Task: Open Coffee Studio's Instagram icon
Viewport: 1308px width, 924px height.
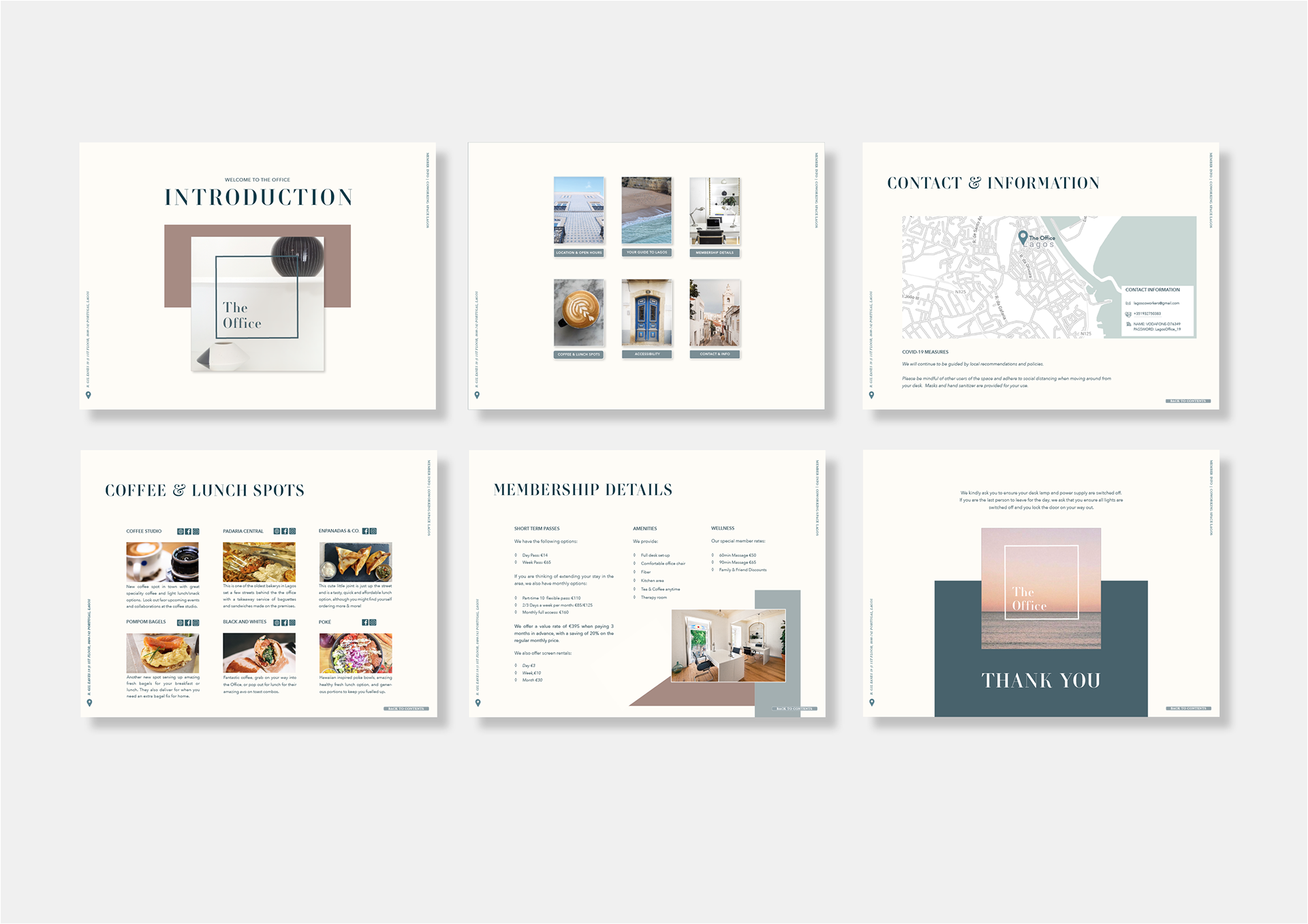Action: [x=196, y=531]
